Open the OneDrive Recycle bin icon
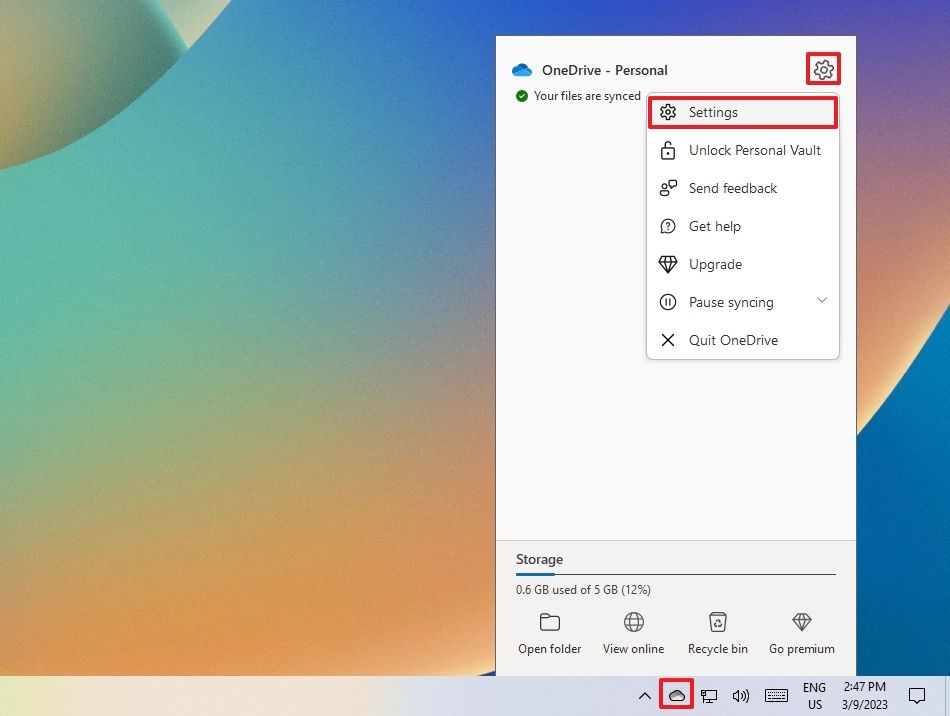This screenshot has height=716, width=950. (x=717, y=621)
